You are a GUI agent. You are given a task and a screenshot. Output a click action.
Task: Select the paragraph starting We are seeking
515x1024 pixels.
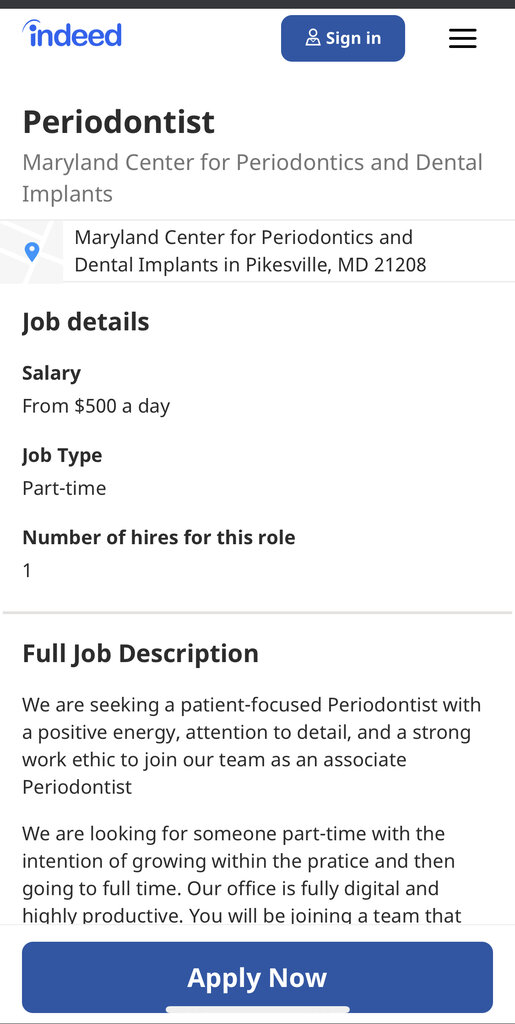click(251, 746)
